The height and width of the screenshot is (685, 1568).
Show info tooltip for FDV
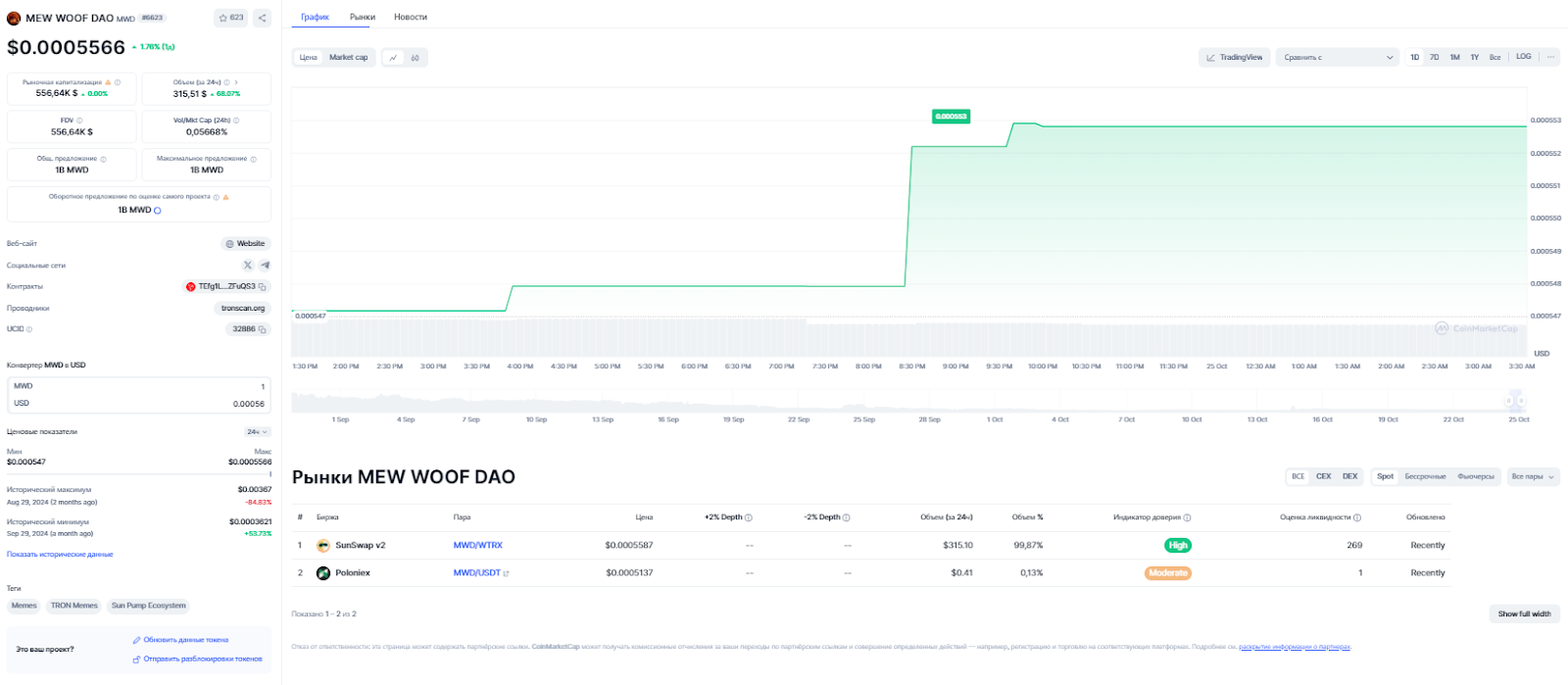click(79, 121)
